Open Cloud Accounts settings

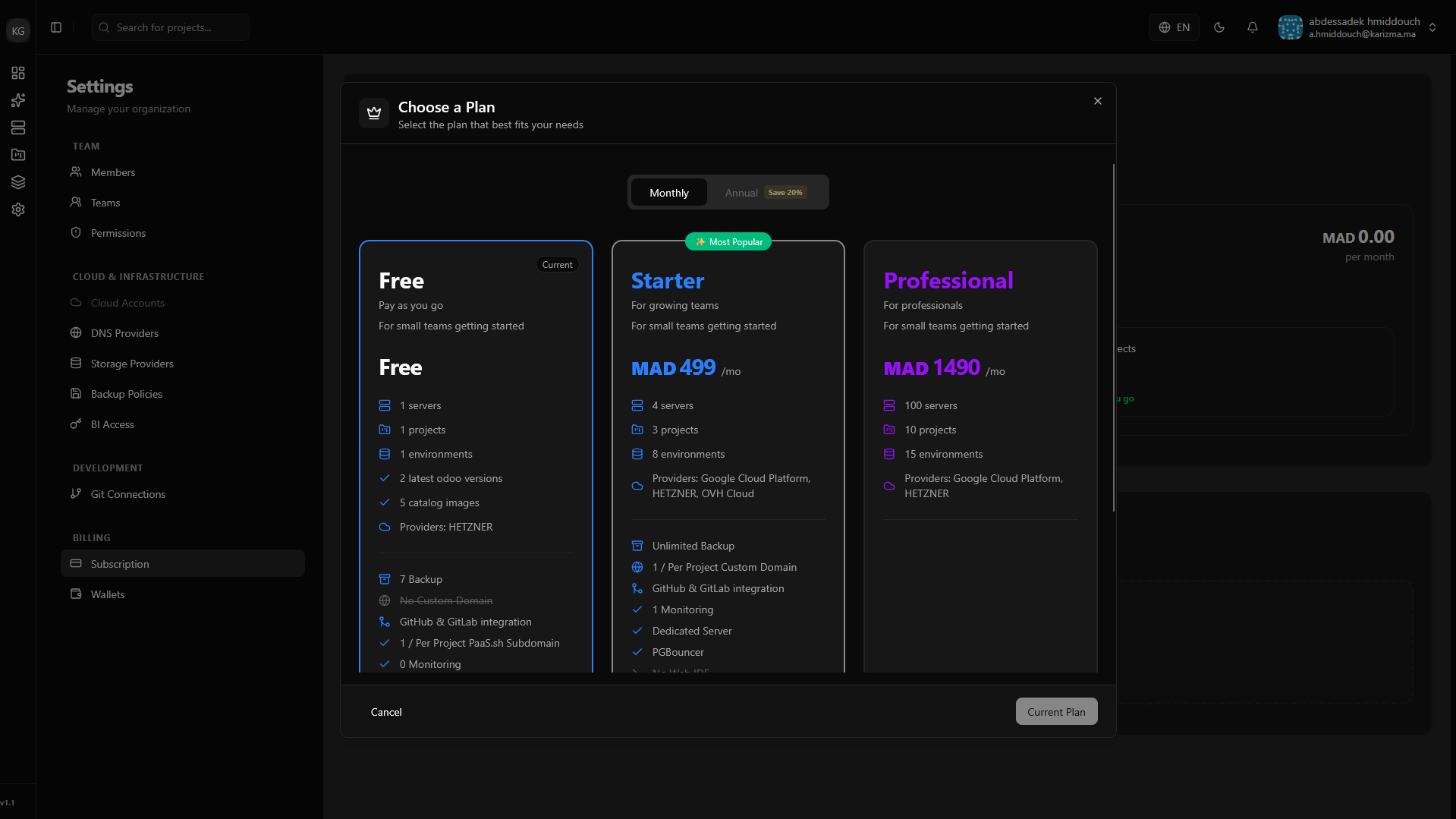pyautogui.click(x=183, y=303)
